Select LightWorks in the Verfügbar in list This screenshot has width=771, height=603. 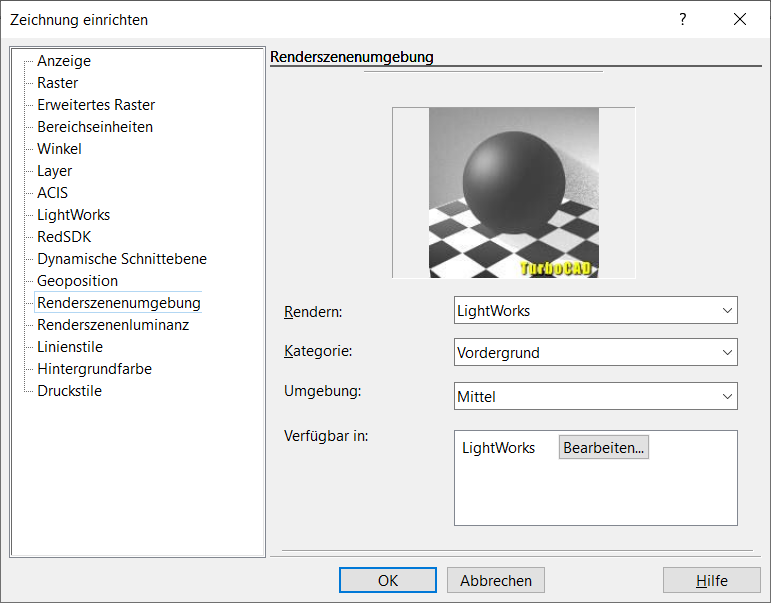click(498, 448)
